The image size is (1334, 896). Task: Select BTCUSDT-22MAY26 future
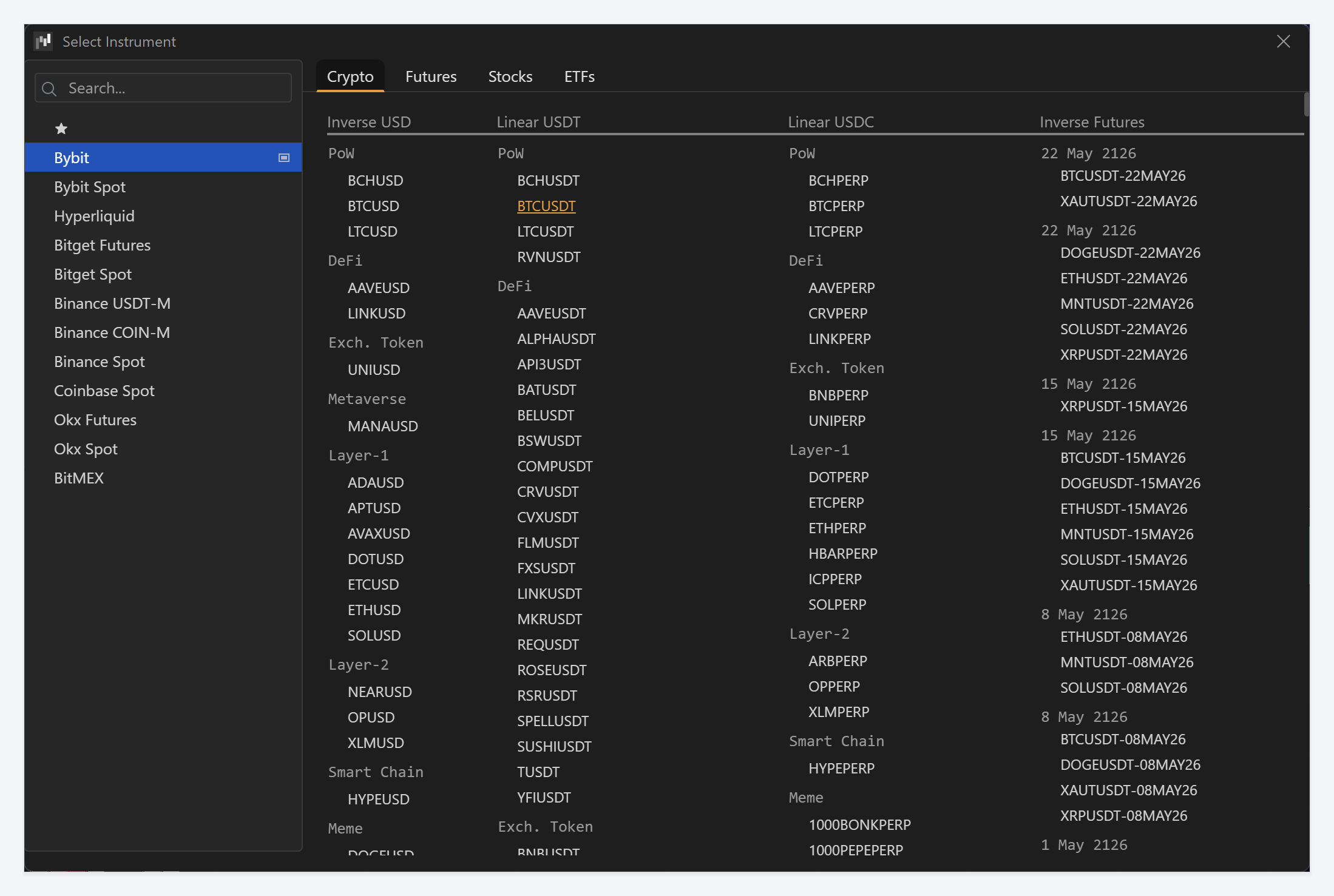tap(1123, 176)
